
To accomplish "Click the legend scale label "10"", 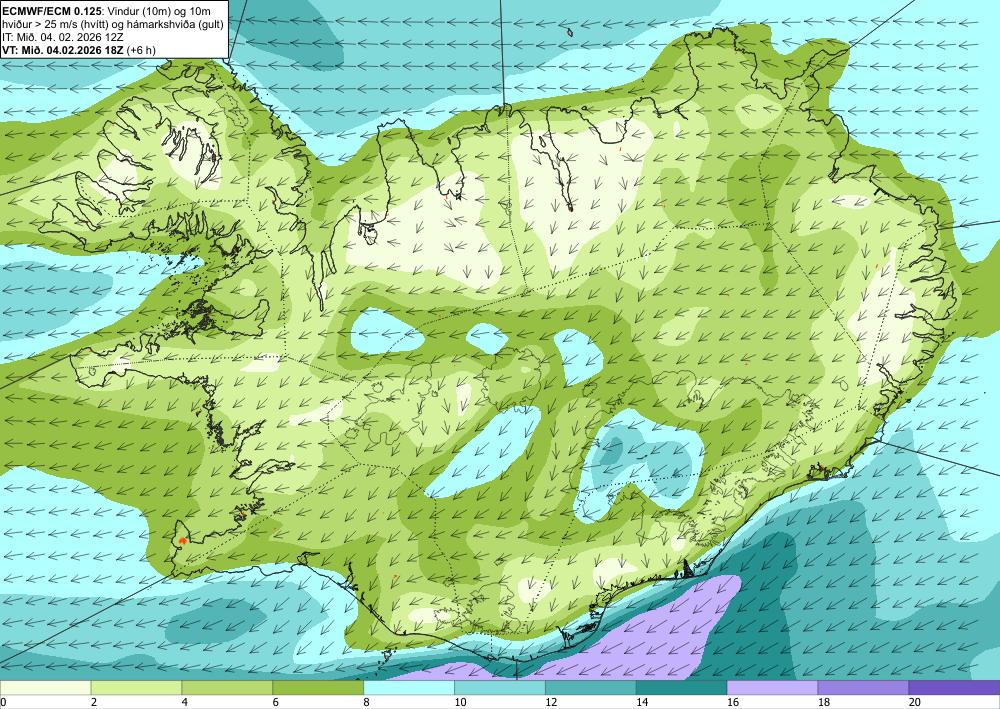I will [460, 702].
